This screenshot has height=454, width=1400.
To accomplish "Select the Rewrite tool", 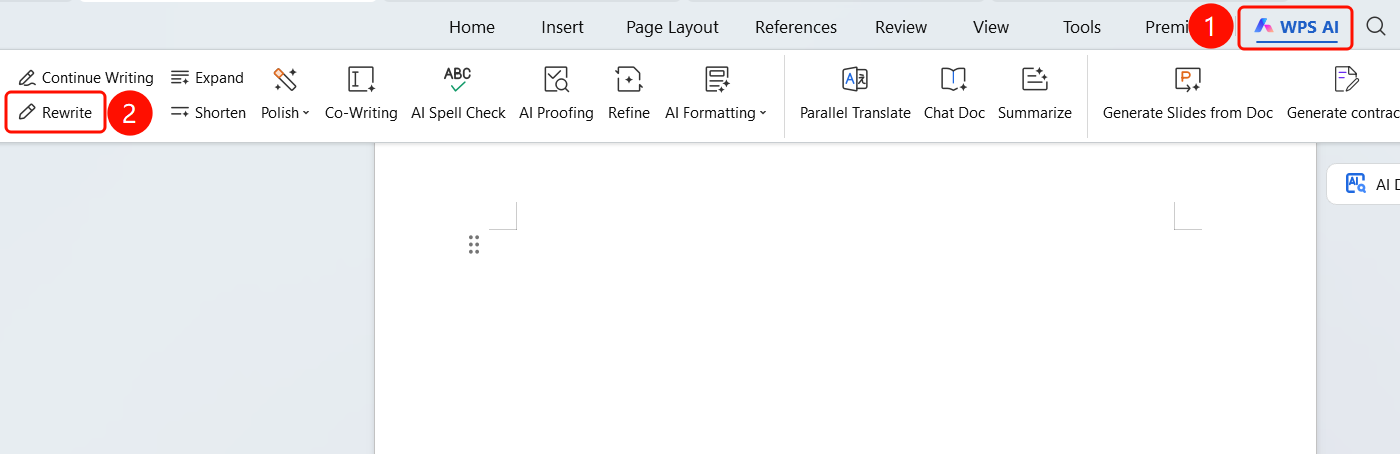I will [x=56, y=113].
